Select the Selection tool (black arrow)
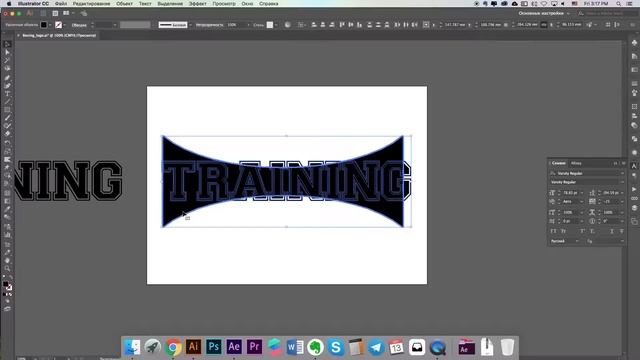This screenshot has width=640, height=360. (7, 44)
